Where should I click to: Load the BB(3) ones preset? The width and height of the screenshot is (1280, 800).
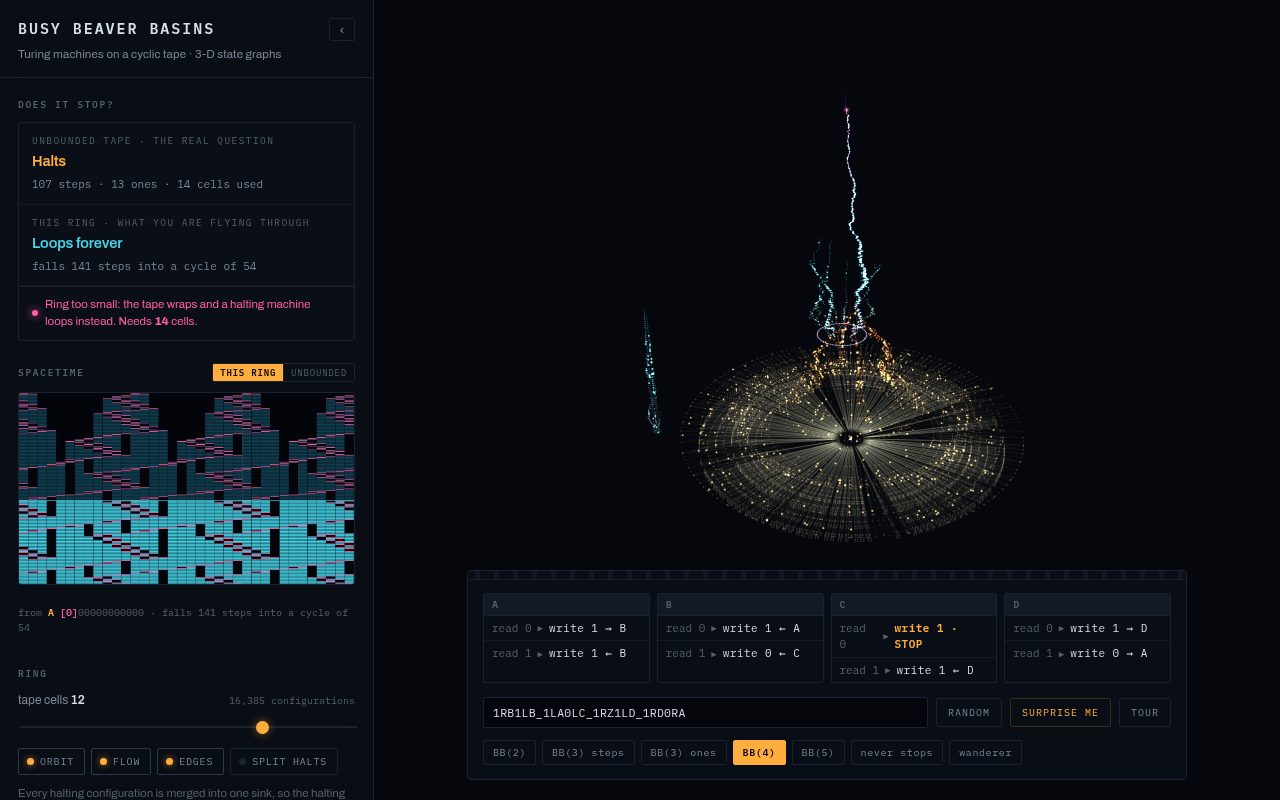(x=684, y=753)
